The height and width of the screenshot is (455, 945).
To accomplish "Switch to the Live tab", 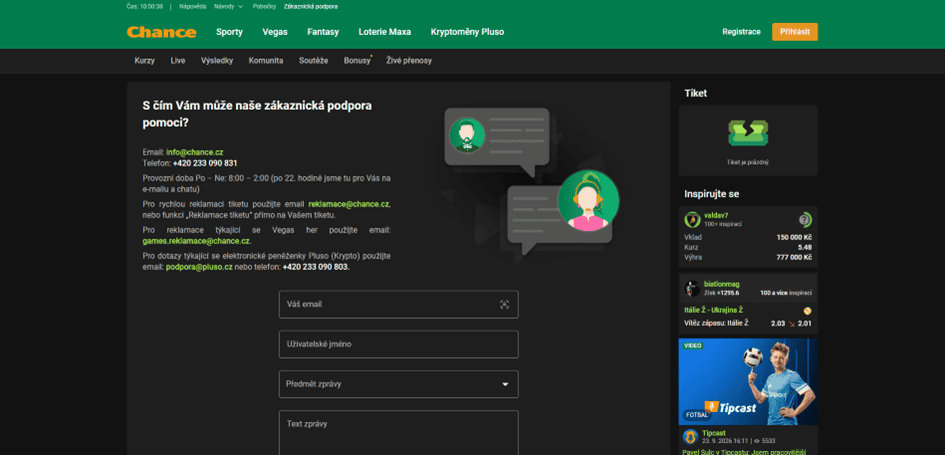I will pos(178,61).
